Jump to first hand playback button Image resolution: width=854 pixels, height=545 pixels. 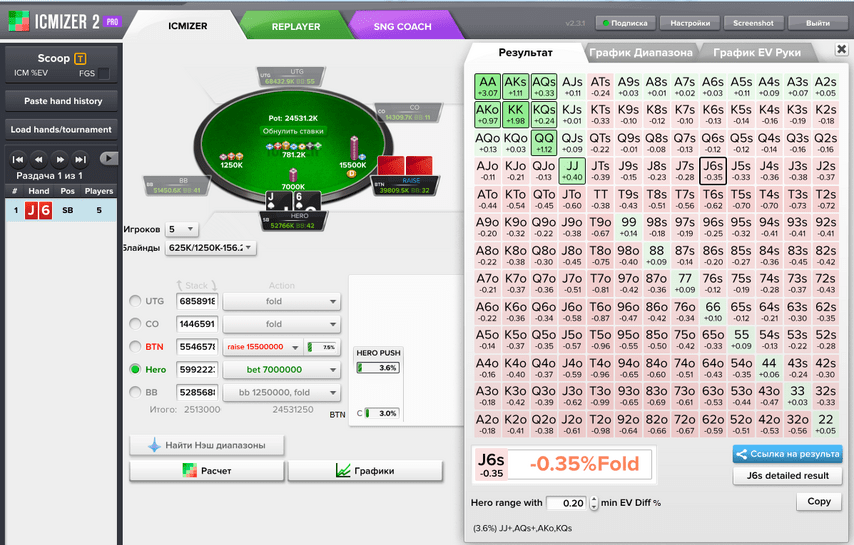pyautogui.click(x=18, y=160)
